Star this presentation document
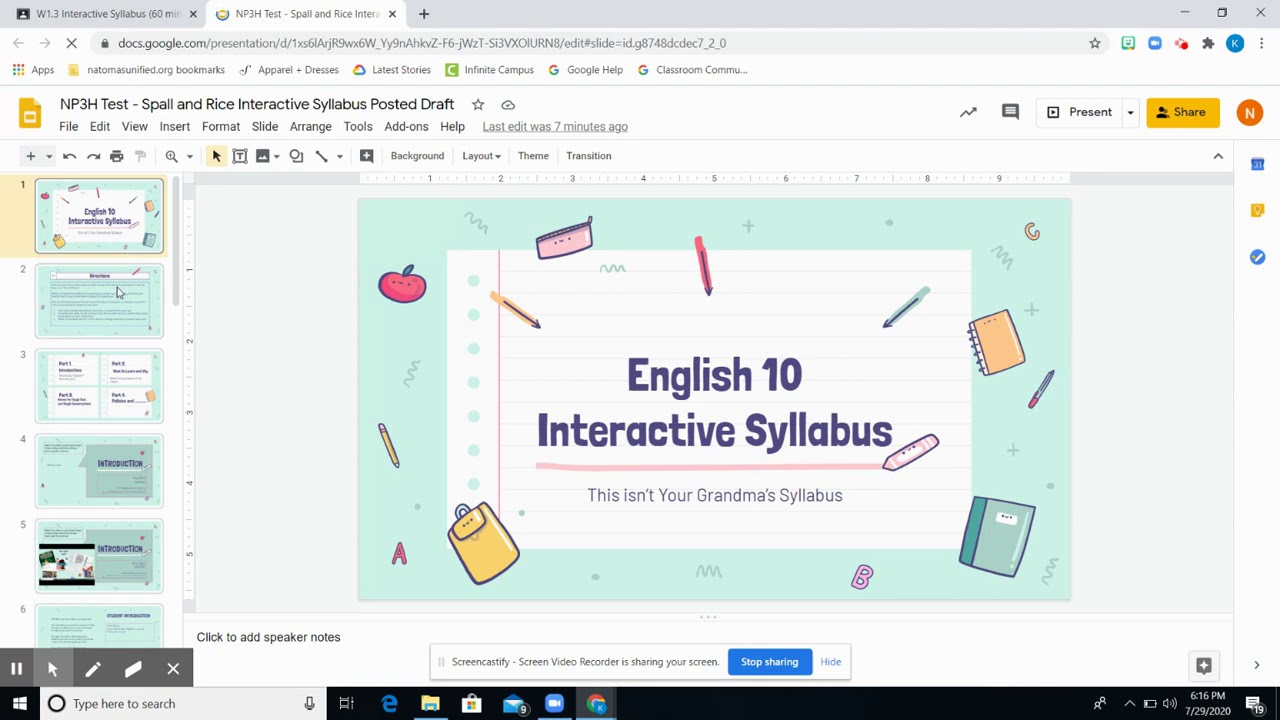This screenshot has width=1280, height=720. click(478, 104)
